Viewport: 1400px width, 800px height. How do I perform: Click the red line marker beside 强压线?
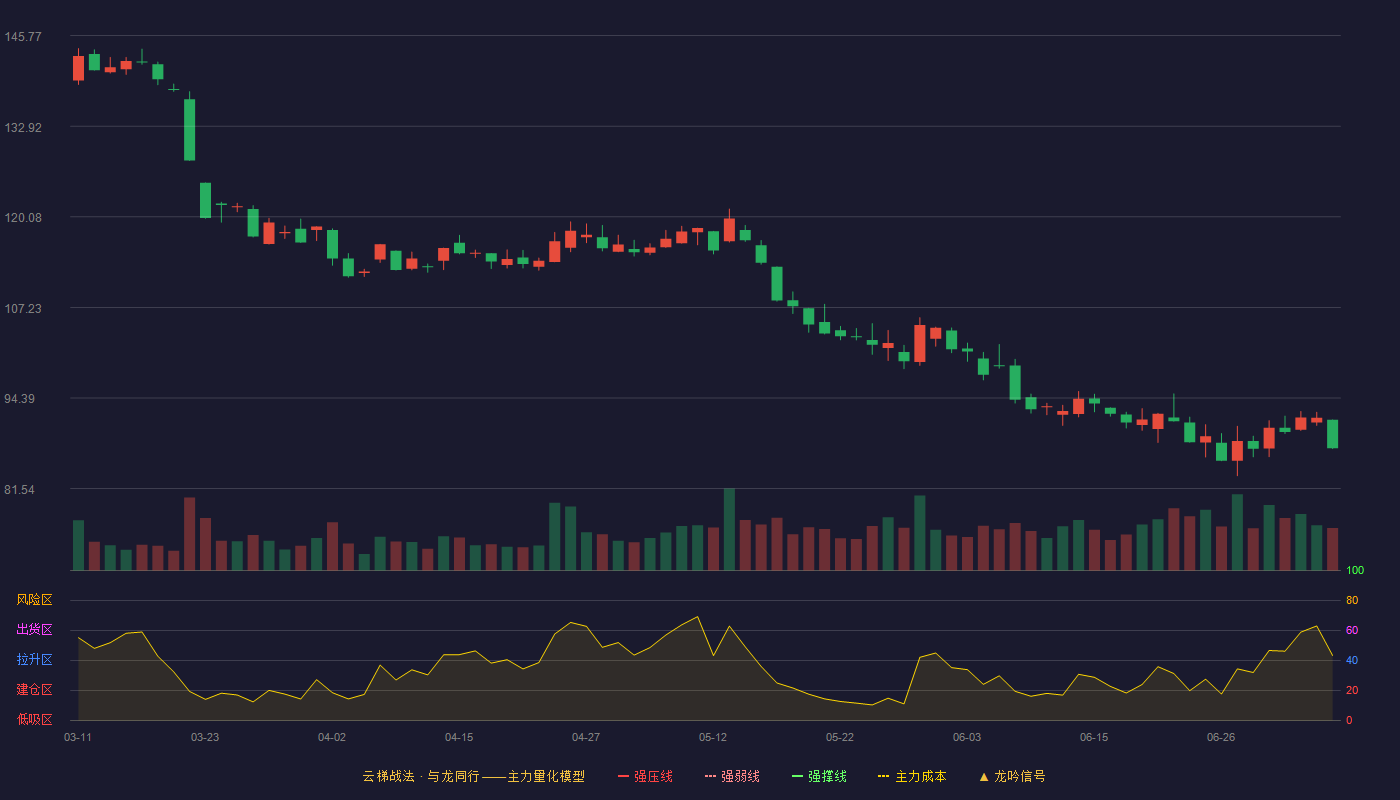point(624,777)
